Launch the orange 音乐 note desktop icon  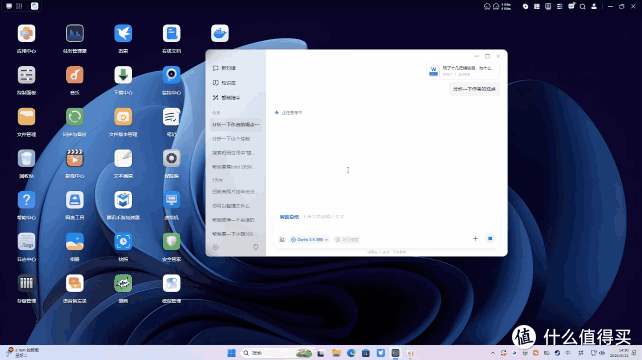click(75, 75)
